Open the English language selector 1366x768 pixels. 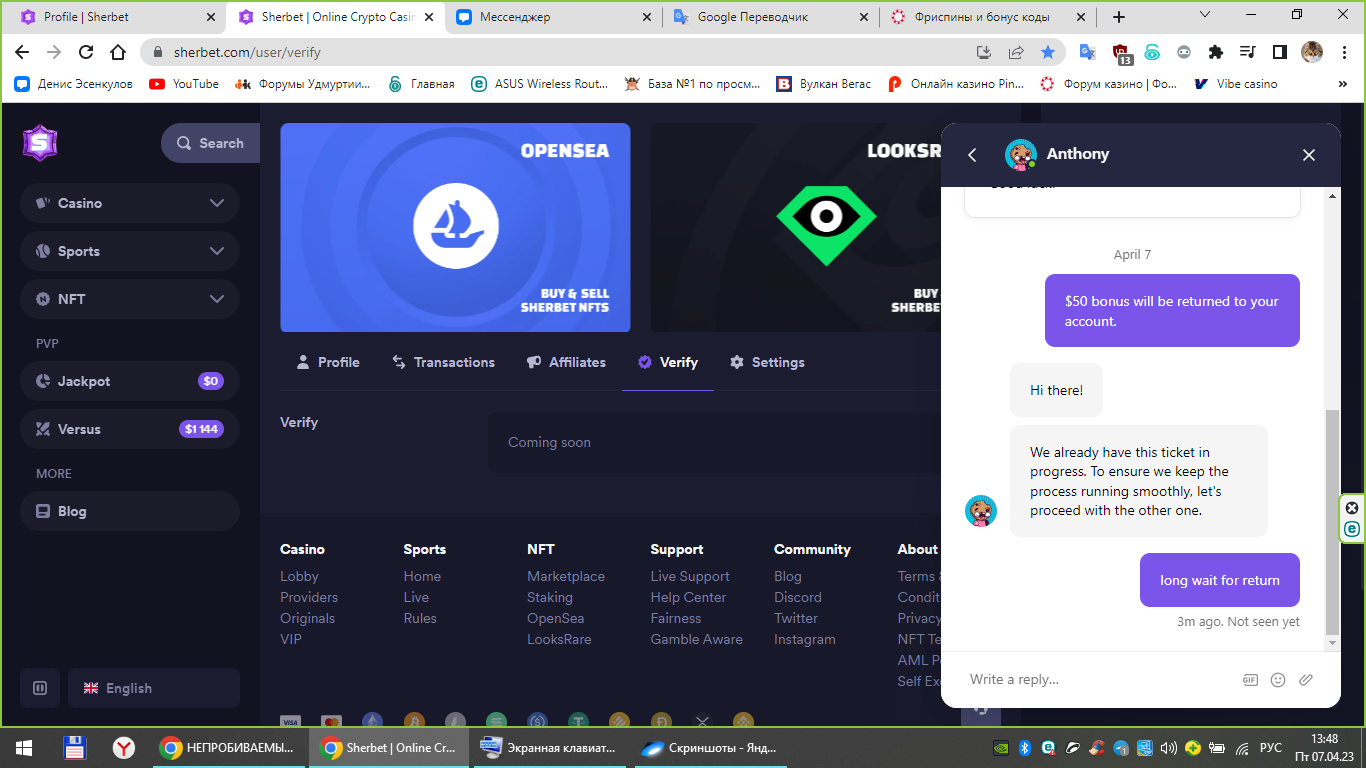point(154,688)
